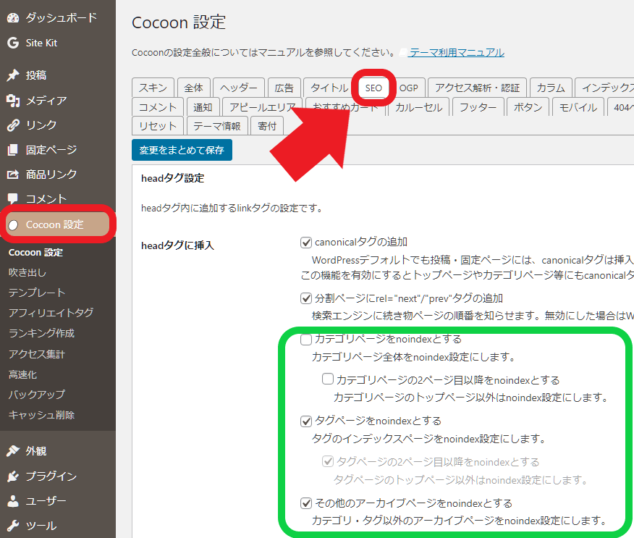This screenshot has width=634, height=538.
Task: Open the Dashboard gauge icon
Action: (x=13, y=18)
